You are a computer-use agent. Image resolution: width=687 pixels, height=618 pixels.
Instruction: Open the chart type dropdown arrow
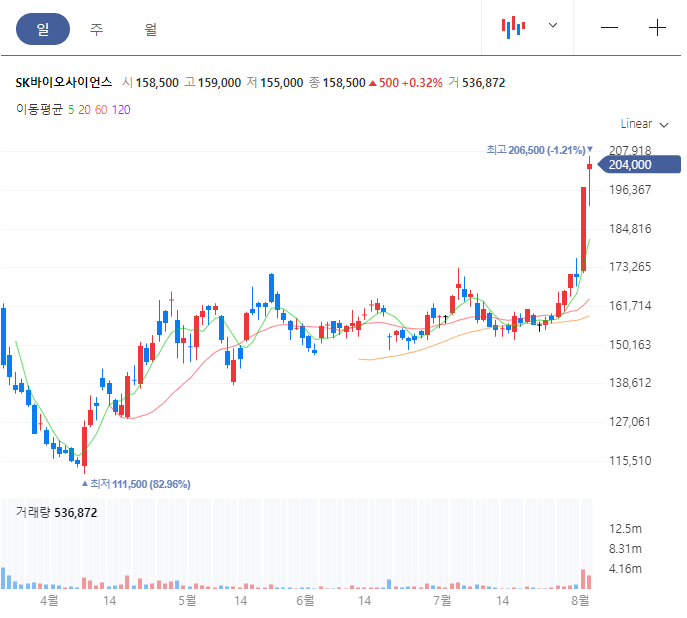(553, 25)
